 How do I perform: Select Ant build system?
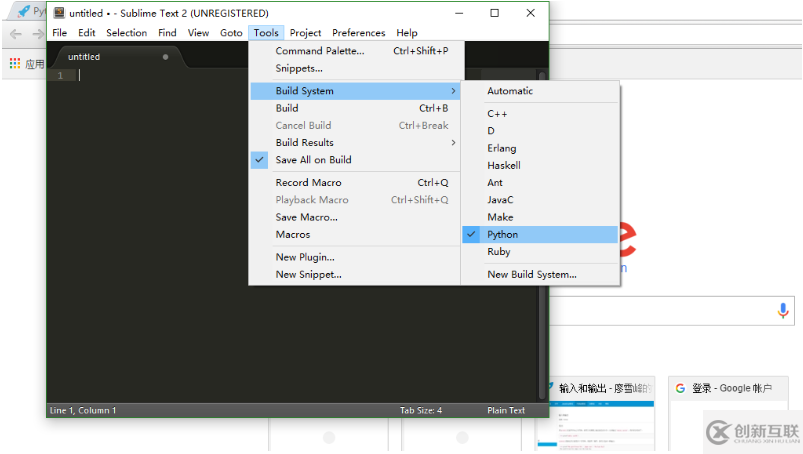tap(540, 182)
